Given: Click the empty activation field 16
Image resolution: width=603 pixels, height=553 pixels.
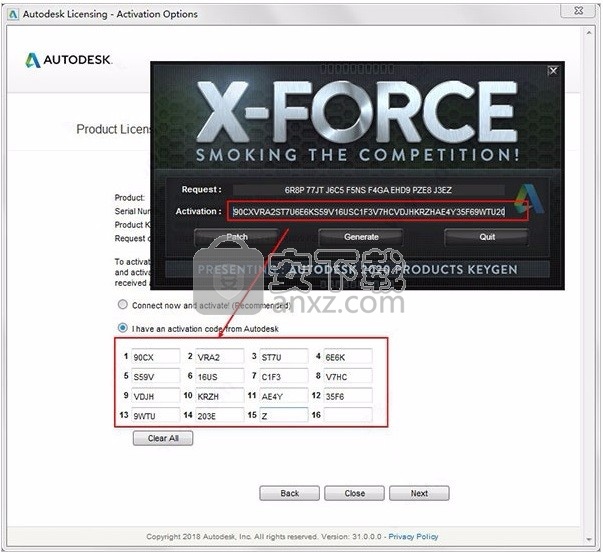Looking at the screenshot, I should point(348,415).
